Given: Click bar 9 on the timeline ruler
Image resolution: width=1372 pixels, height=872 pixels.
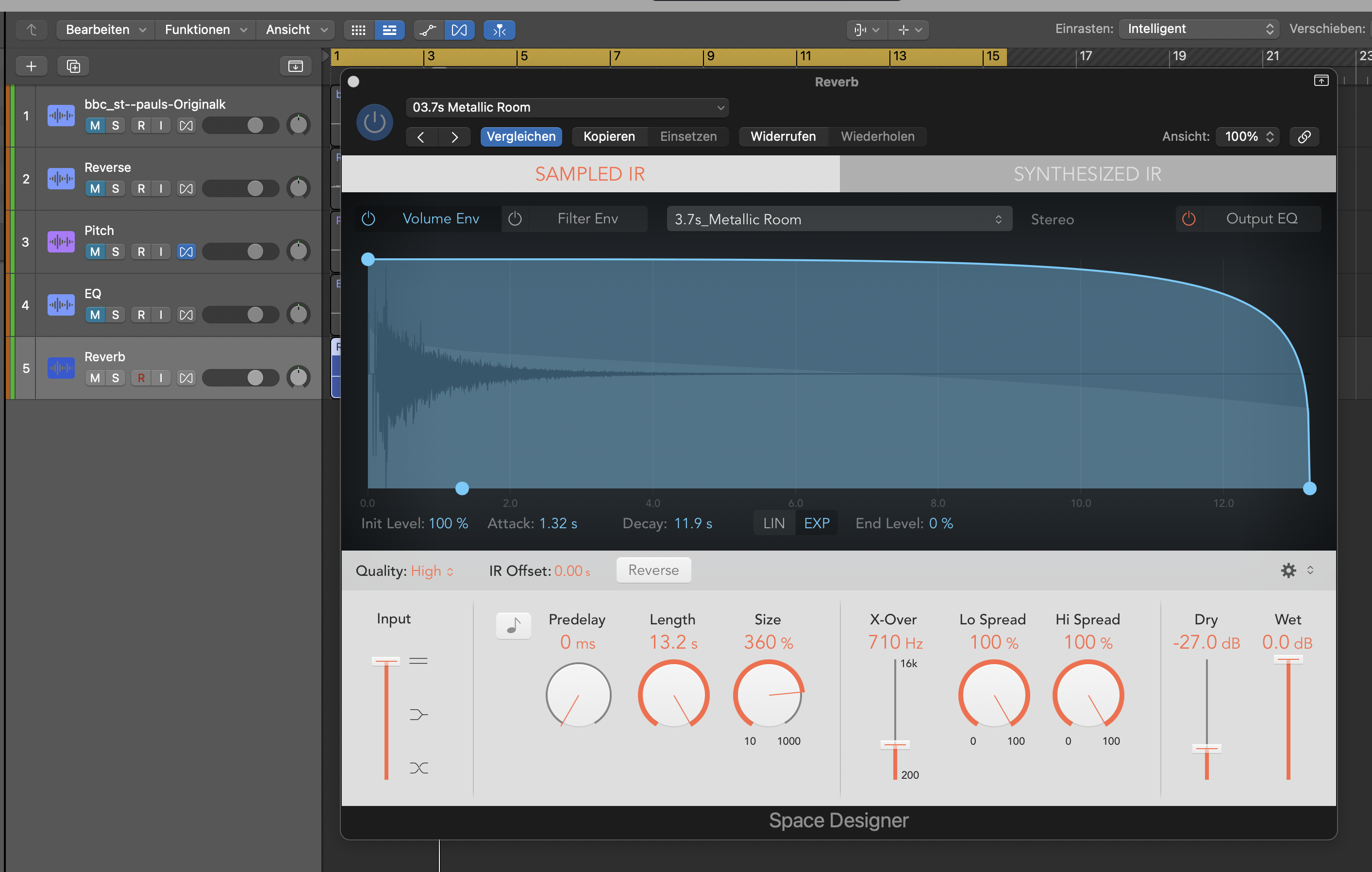Looking at the screenshot, I should (x=710, y=56).
